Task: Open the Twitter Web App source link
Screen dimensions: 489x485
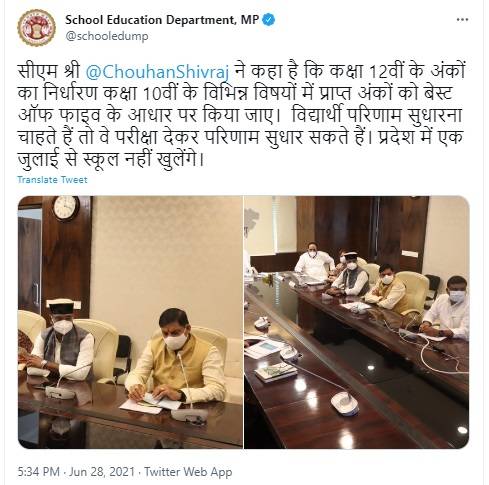Action: (x=188, y=472)
